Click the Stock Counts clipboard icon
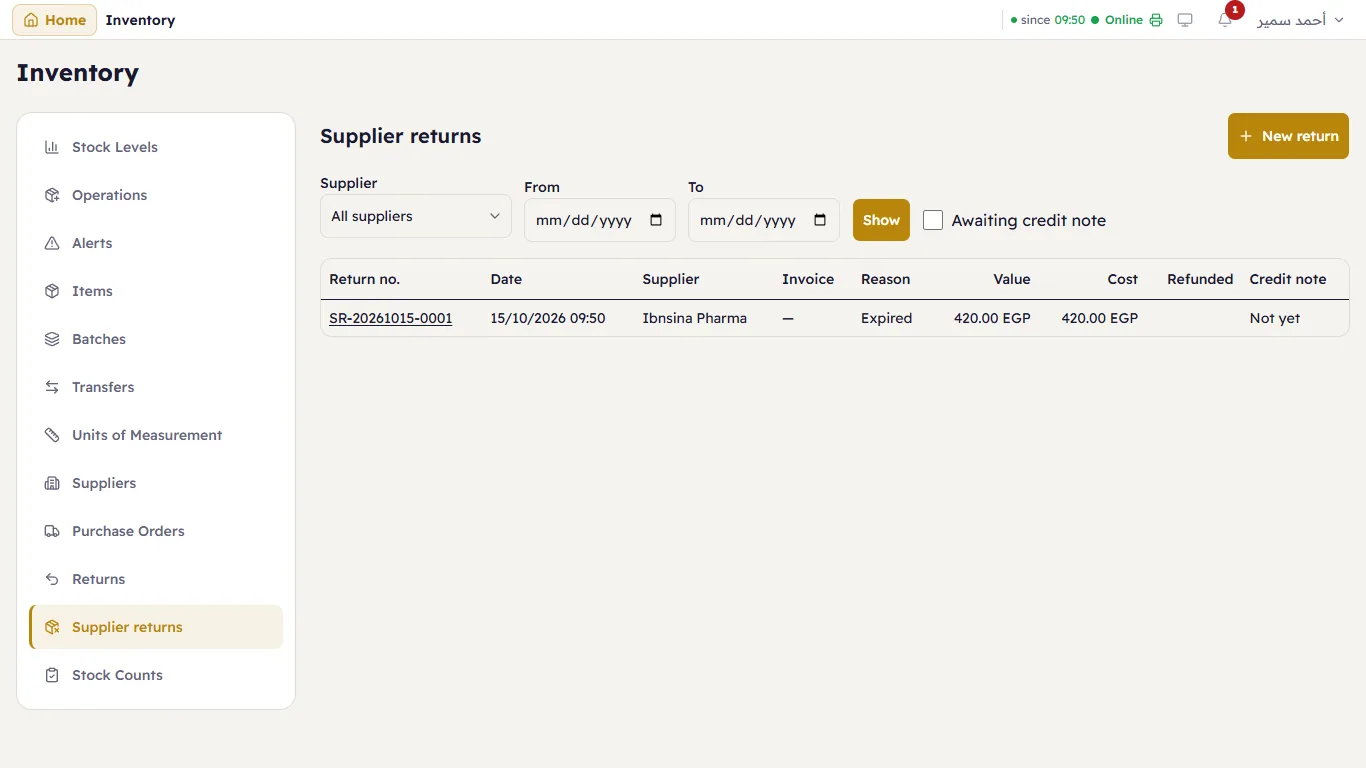This screenshot has height=768, width=1366. click(x=52, y=675)
